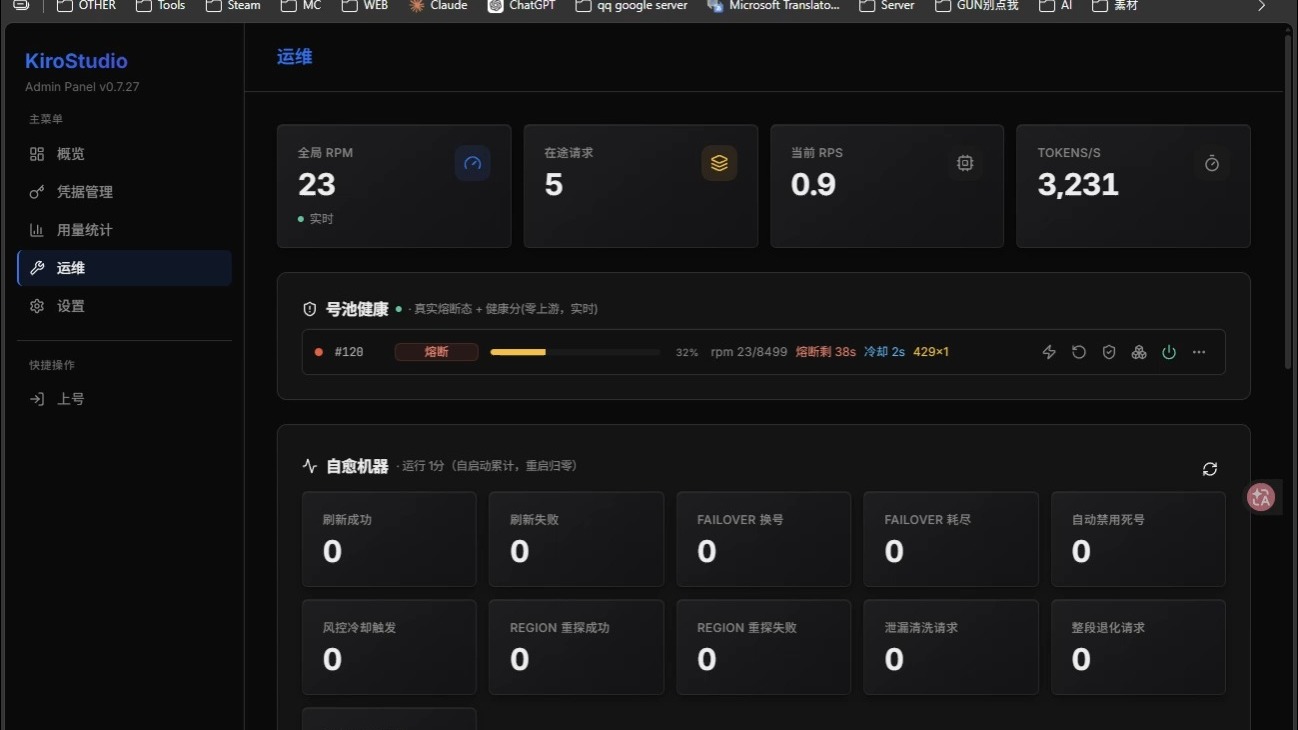Click the 全局 RPM value 23
Viewport: 1298px width, 730px height.
coord(317,185)
